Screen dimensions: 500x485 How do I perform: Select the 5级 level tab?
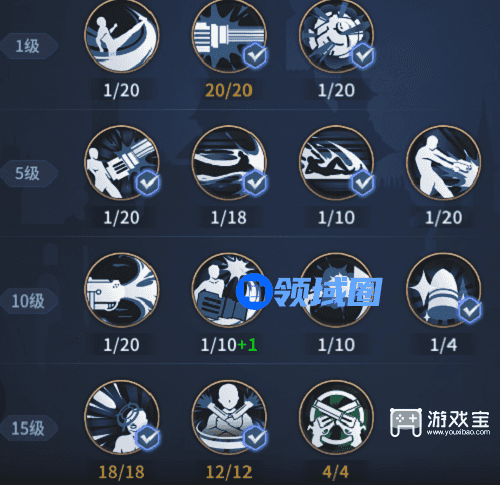(29, 173)
